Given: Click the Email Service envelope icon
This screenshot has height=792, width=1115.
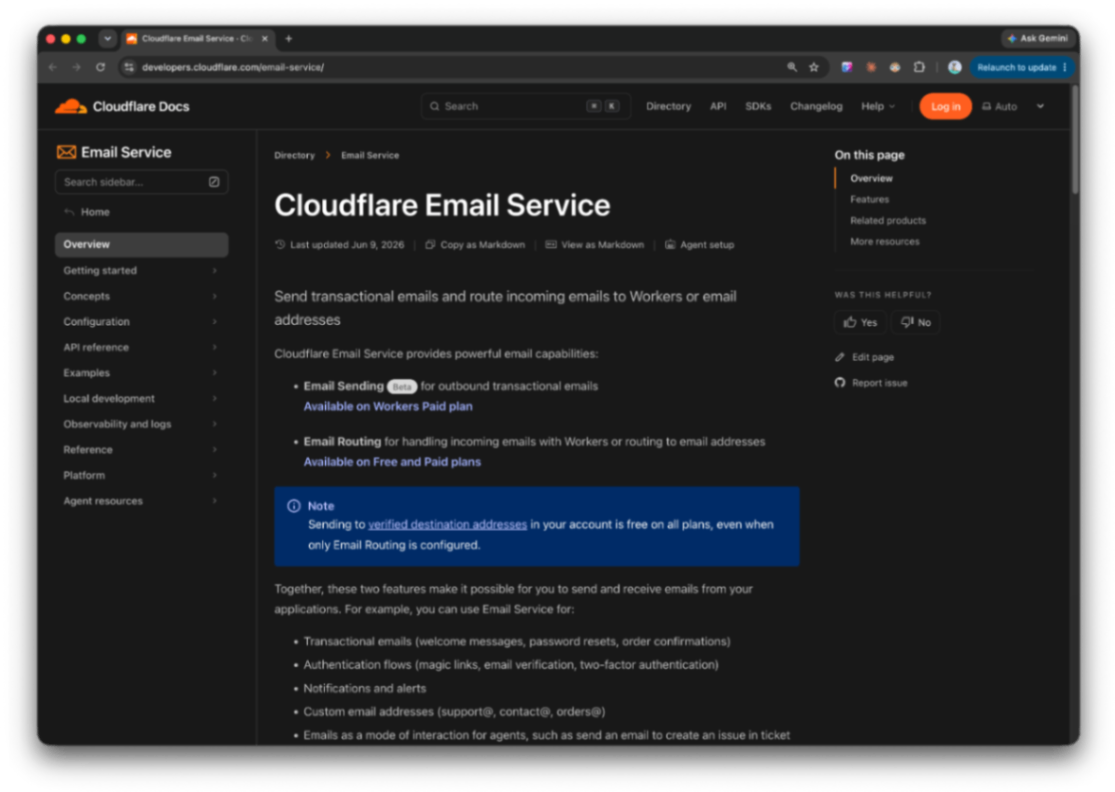Looking at the screenshot, I should coord(66,152).
